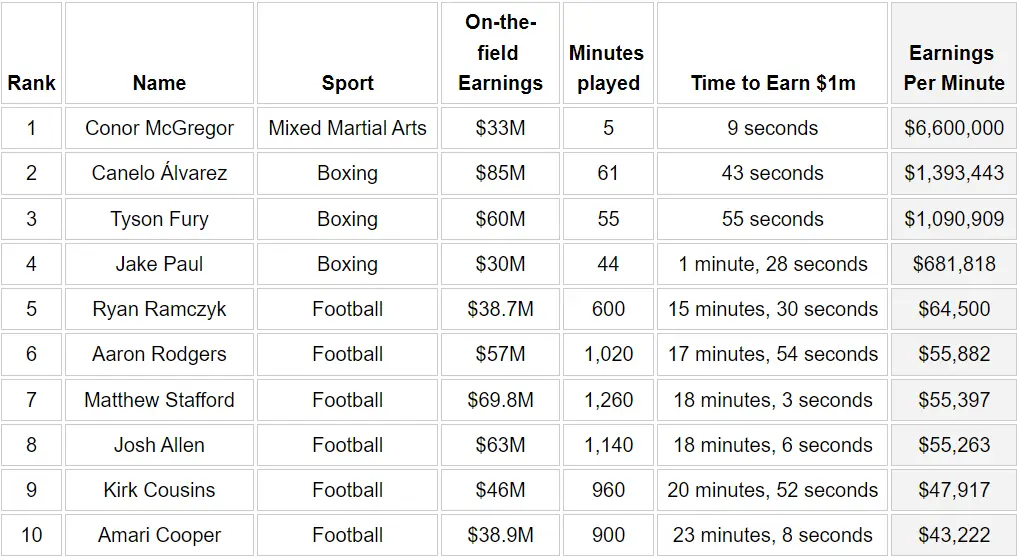Click the Jake Paul cell
This screenshot has width=1017, height=558.
tap(159, 264)
